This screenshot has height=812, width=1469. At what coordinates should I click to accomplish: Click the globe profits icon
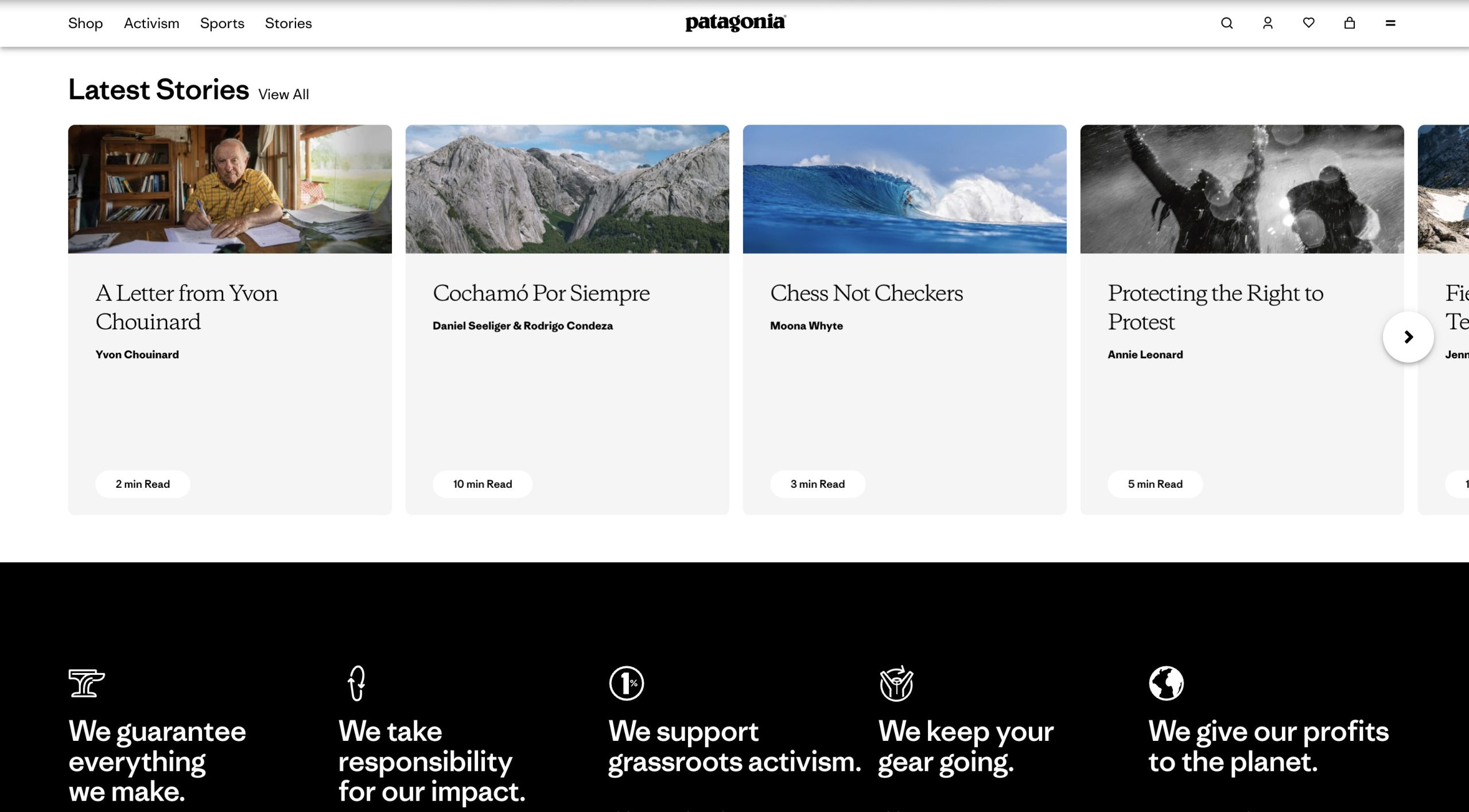[x=1165, y=683]
